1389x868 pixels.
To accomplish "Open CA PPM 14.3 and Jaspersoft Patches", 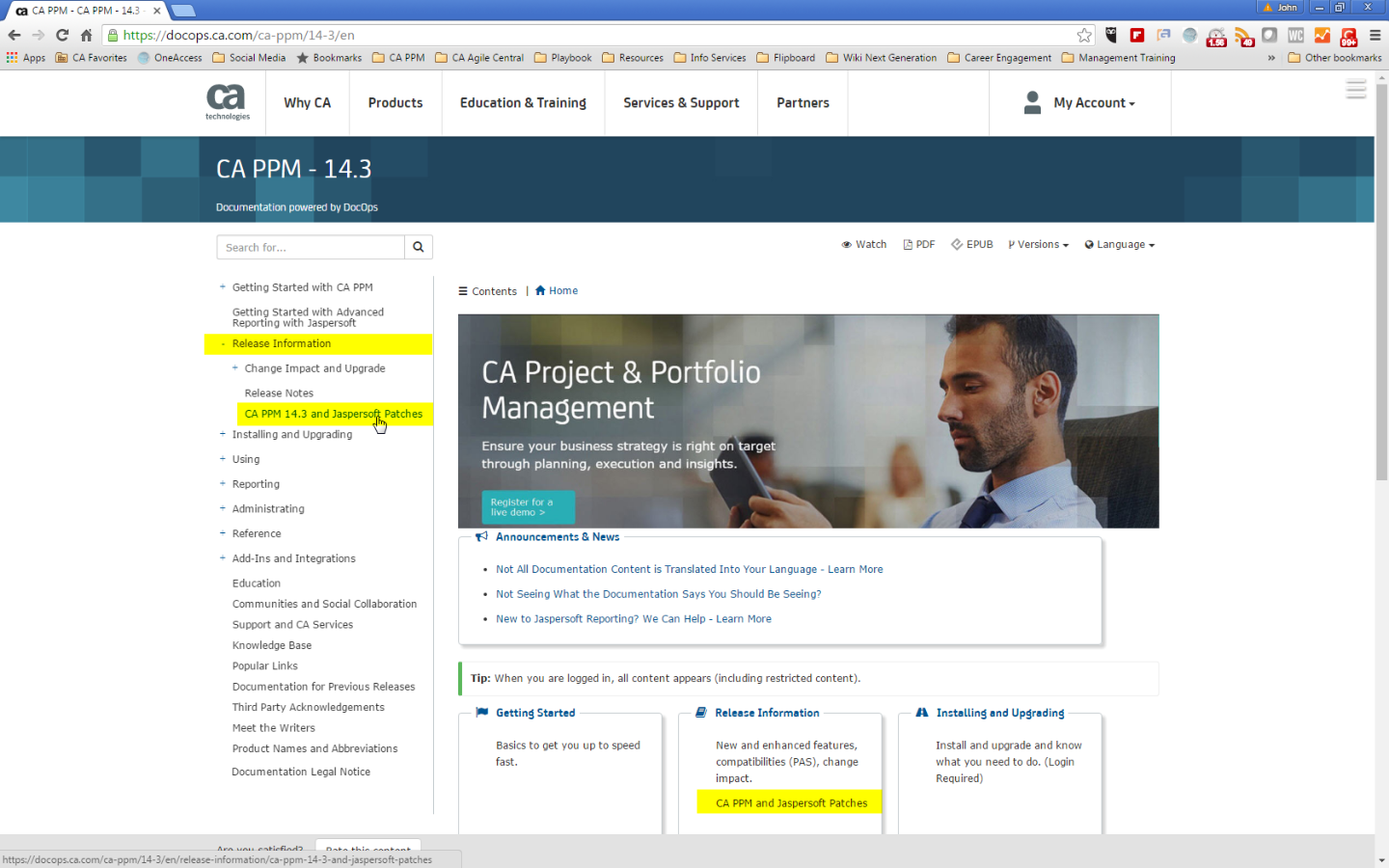I will [334, 414].
